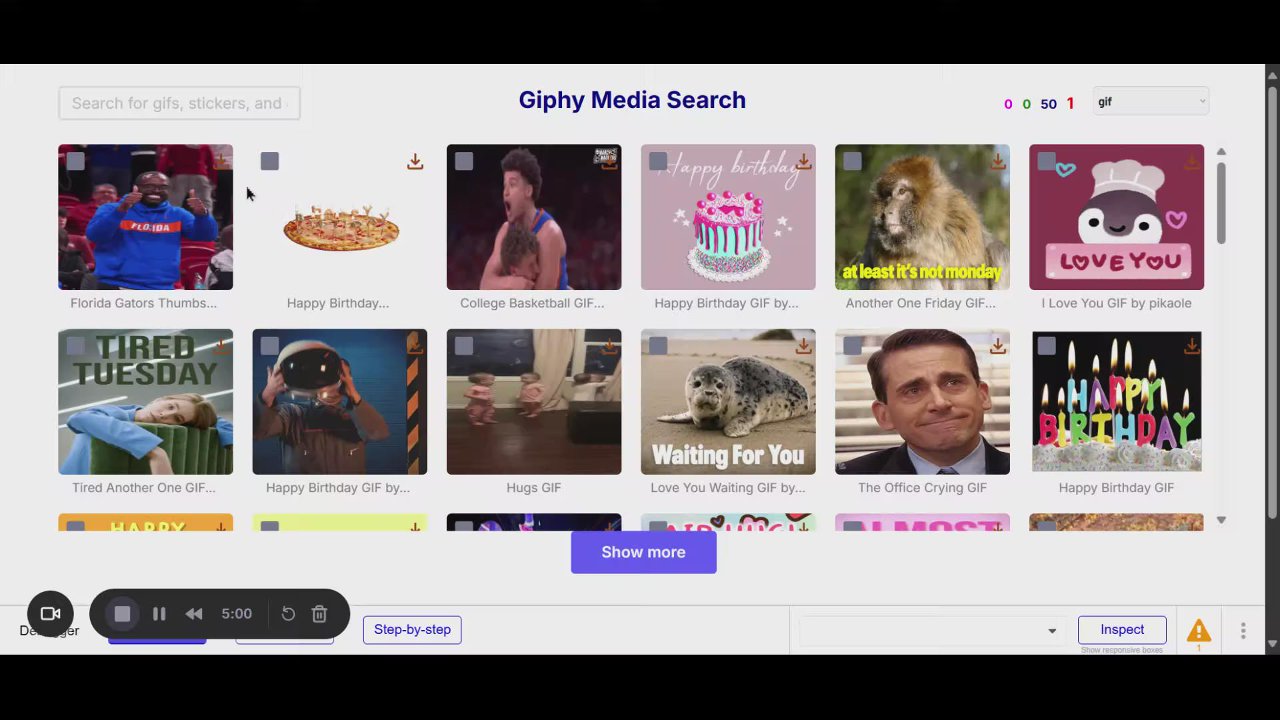The image size is (1280, 720).
Task: Tick the candles Happy Birthday GIF checkbox
Action: (x=1045, y=346)
